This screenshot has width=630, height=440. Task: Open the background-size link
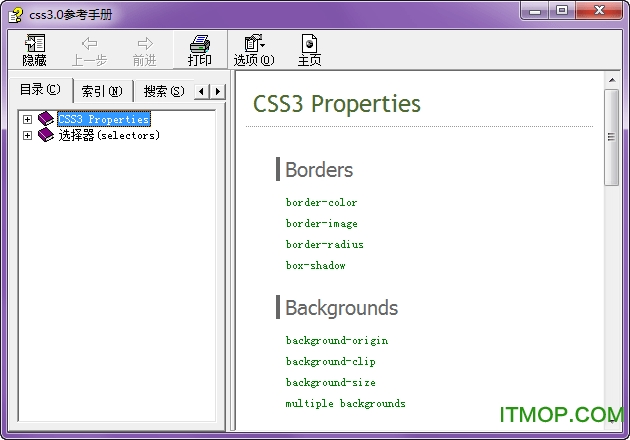coord(330,383)
